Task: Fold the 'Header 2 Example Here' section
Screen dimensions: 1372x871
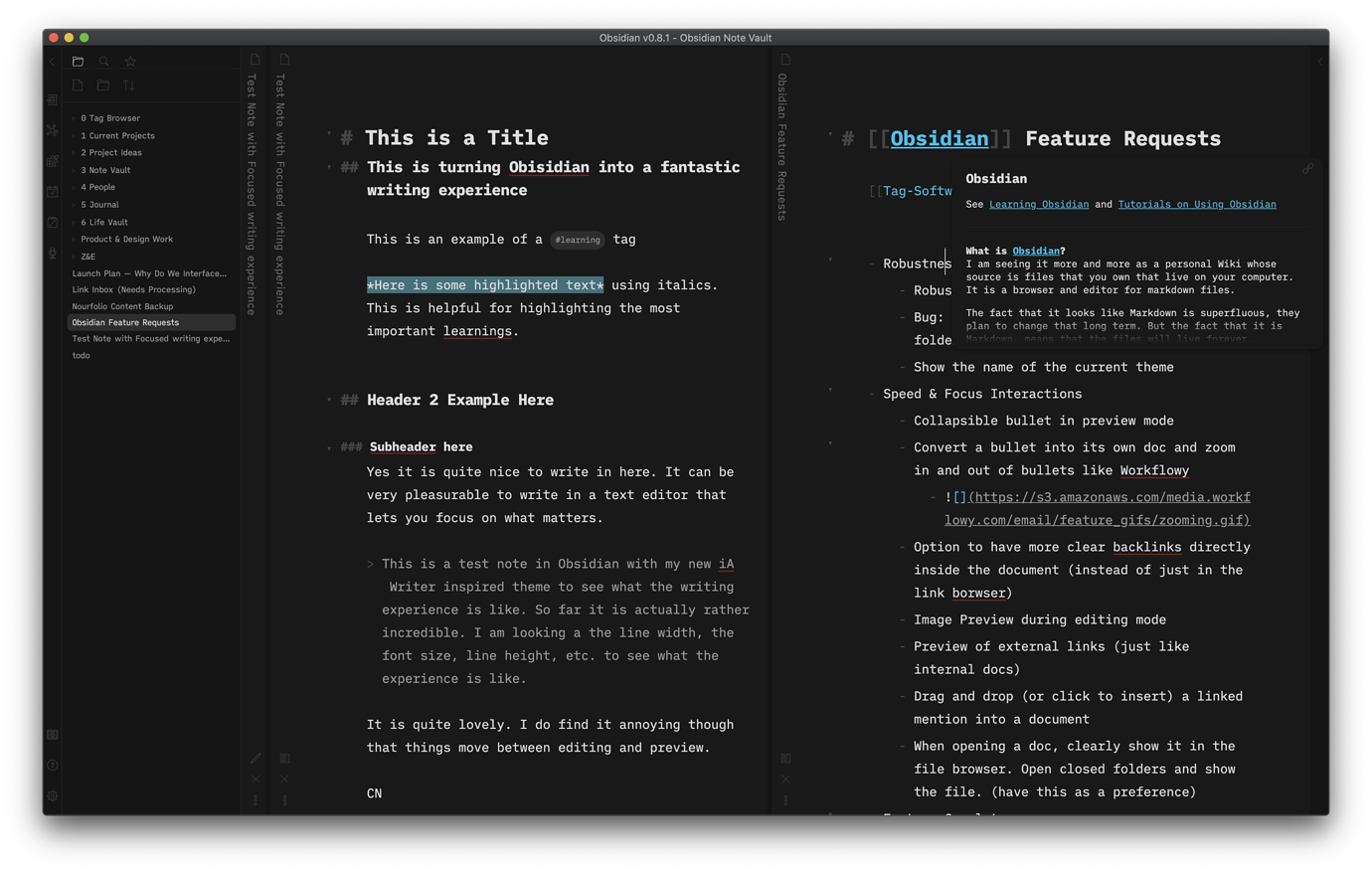Action: (329, 400)
